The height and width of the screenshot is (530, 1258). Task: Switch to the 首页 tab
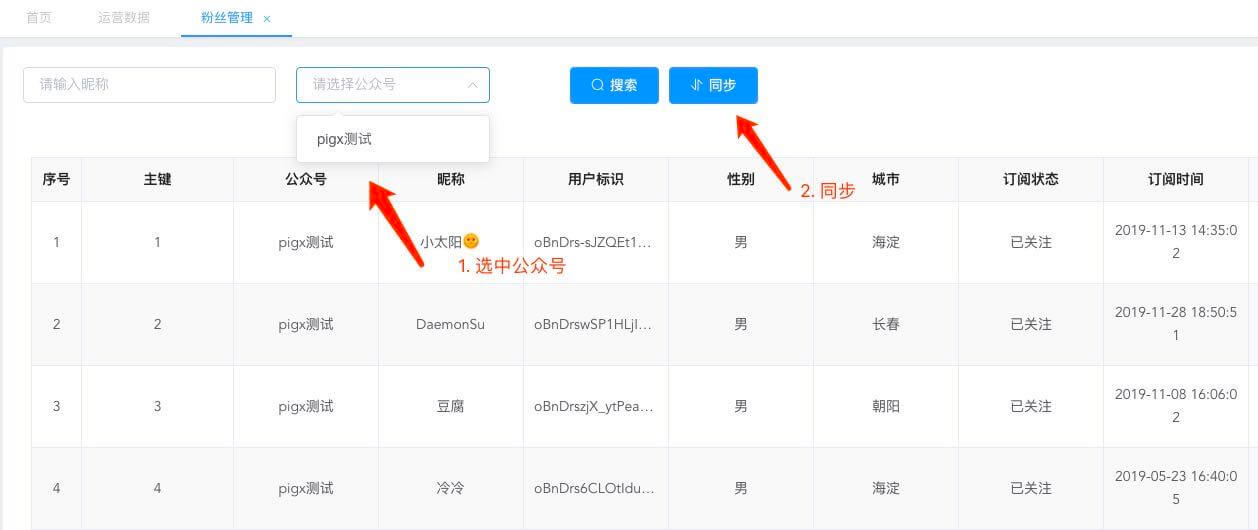[x=39, y=18]
